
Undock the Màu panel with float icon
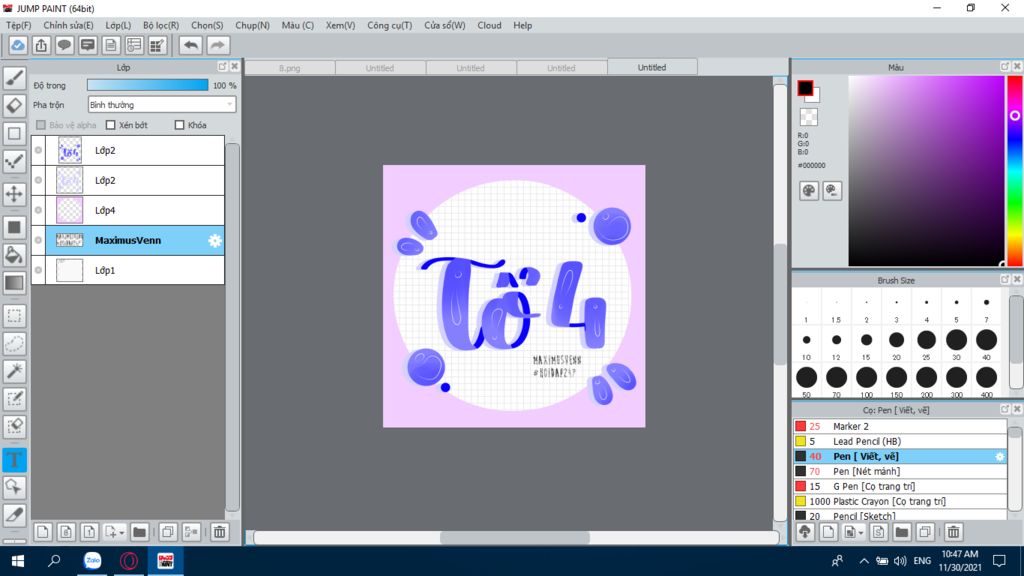pyautogui.click(x=1004, y=67)
